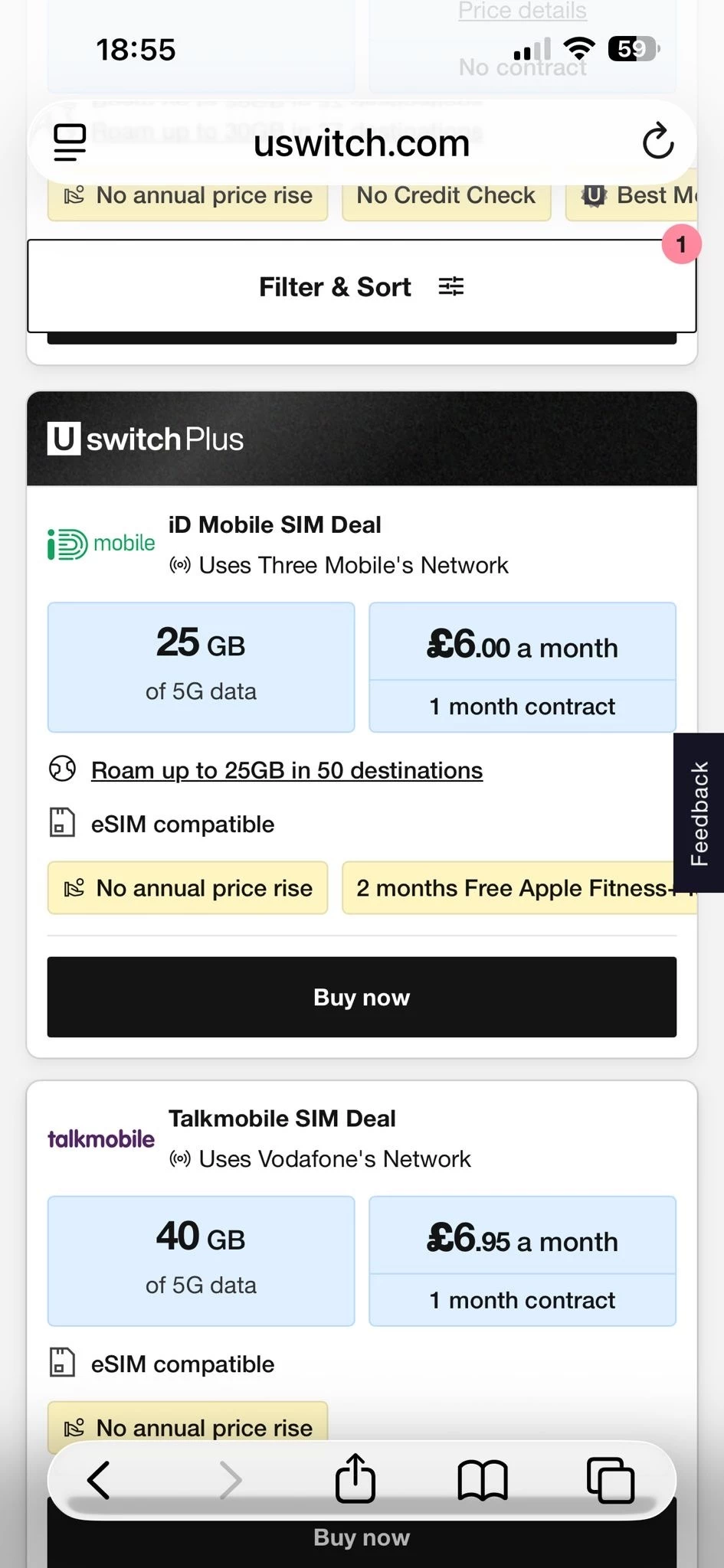Go back with Safari's back arrow

click(100, 1479)
